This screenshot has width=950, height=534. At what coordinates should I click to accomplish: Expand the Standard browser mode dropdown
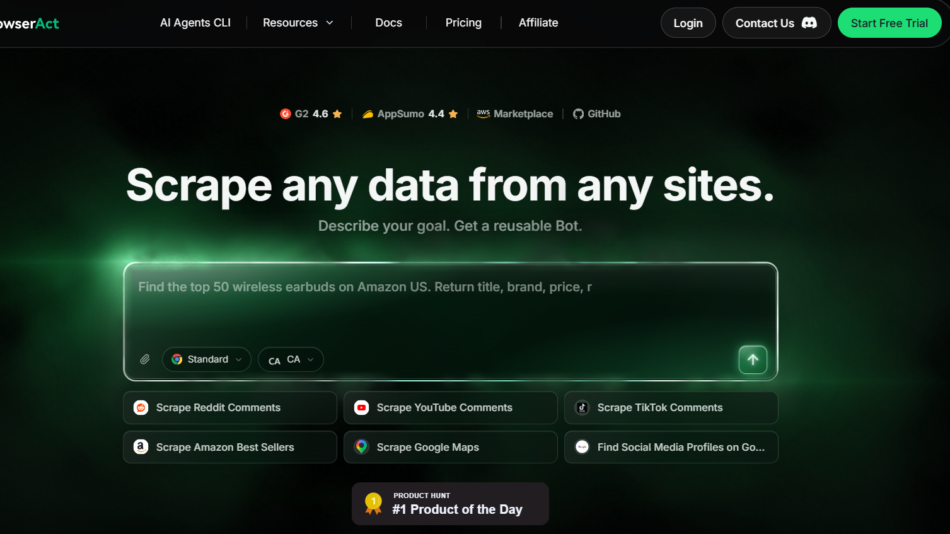pos(207,359)
